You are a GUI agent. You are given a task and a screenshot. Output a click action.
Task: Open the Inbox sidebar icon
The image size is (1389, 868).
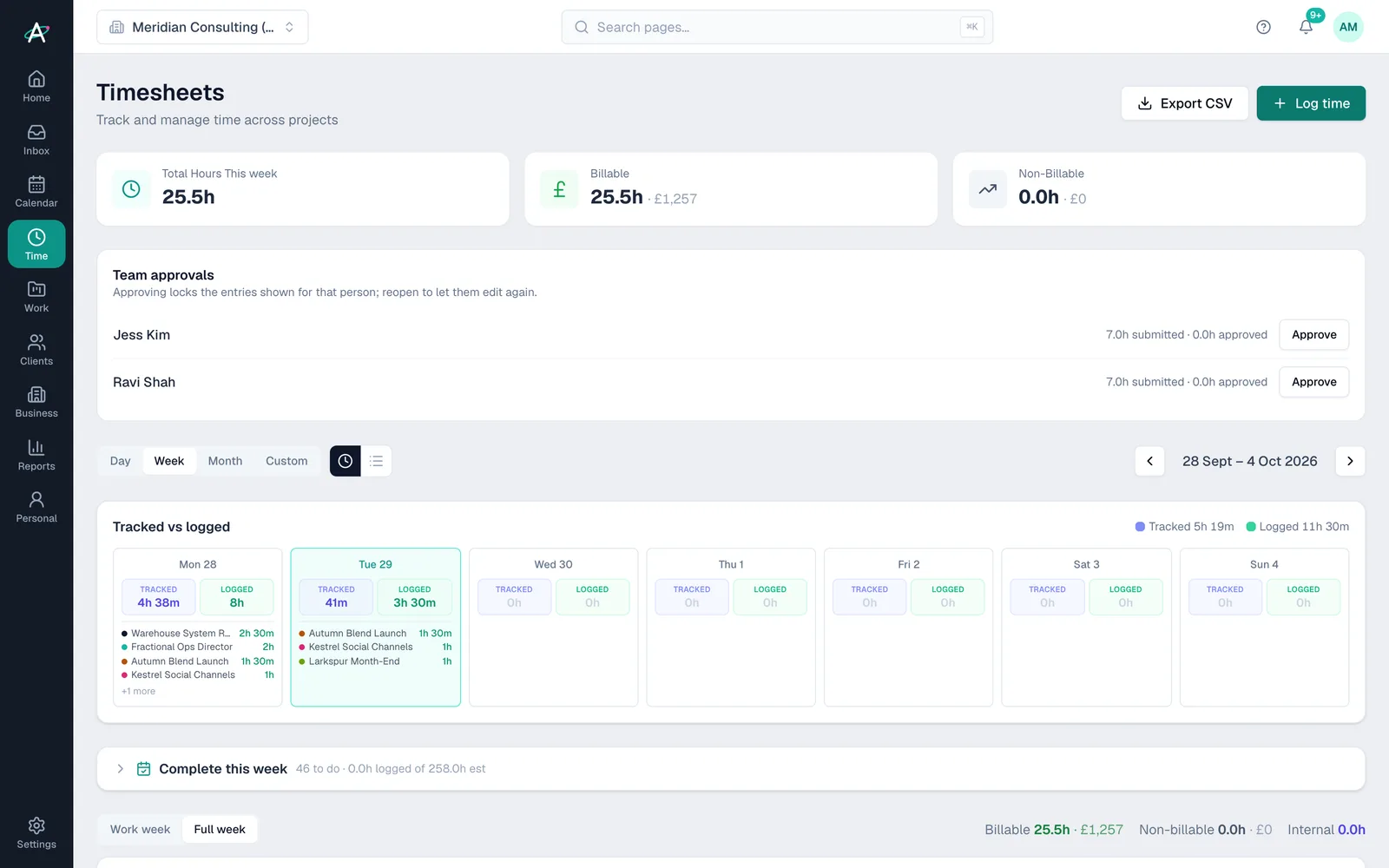36,140
